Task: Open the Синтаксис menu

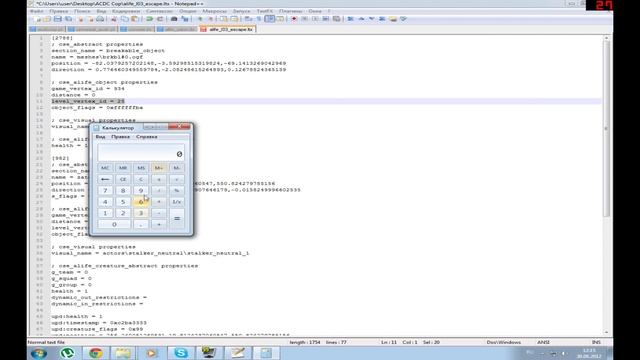Action: (x=159, y=11)
